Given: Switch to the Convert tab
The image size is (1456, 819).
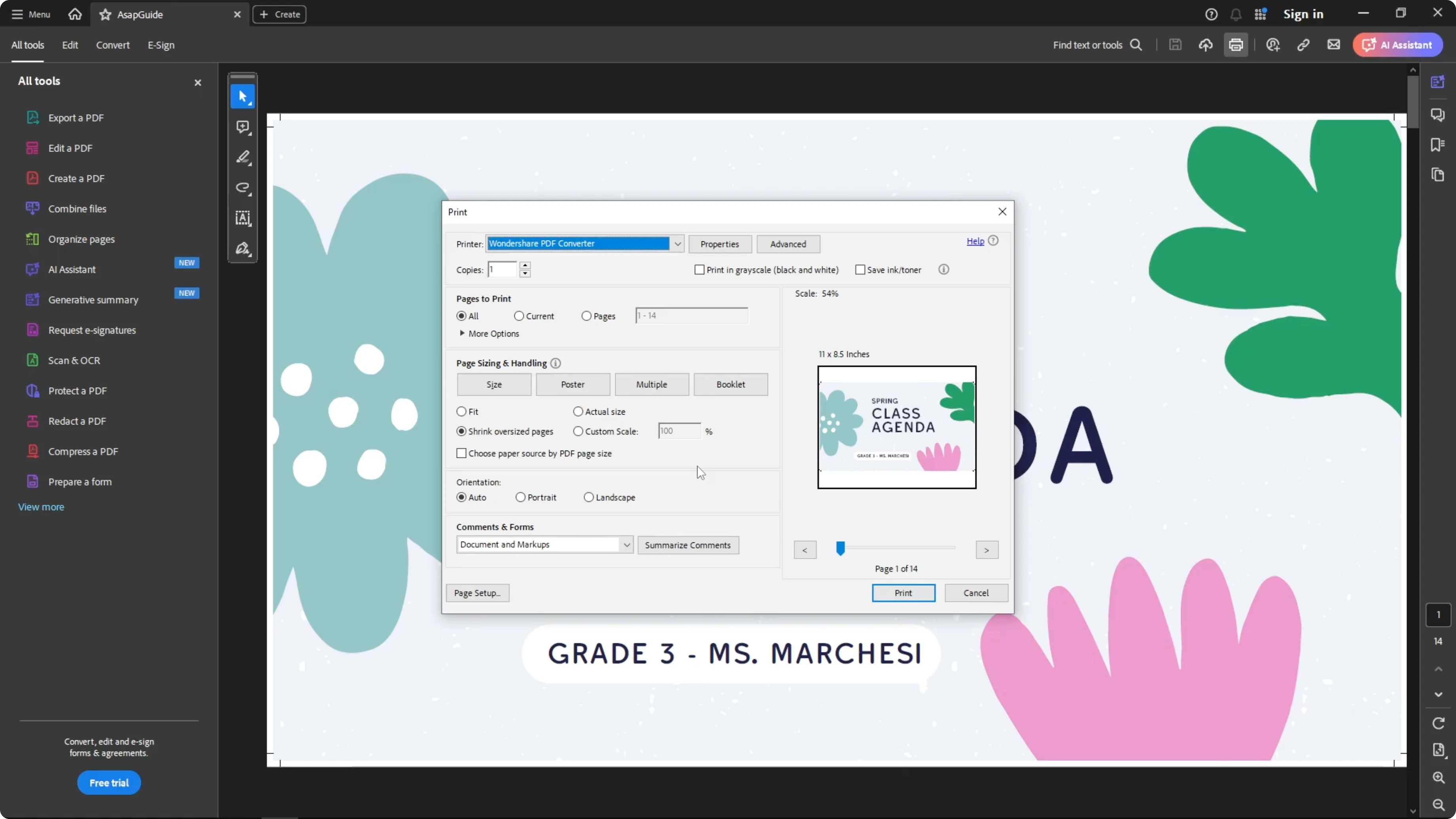Looking at the screenshot, I should click(112, 45).
